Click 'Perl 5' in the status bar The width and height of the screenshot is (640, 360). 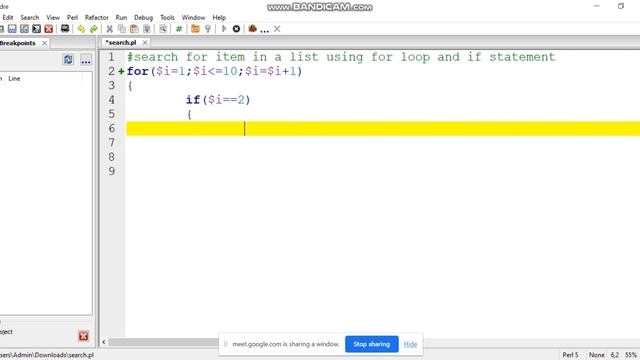pyautogui.click(x=571, y=355)
